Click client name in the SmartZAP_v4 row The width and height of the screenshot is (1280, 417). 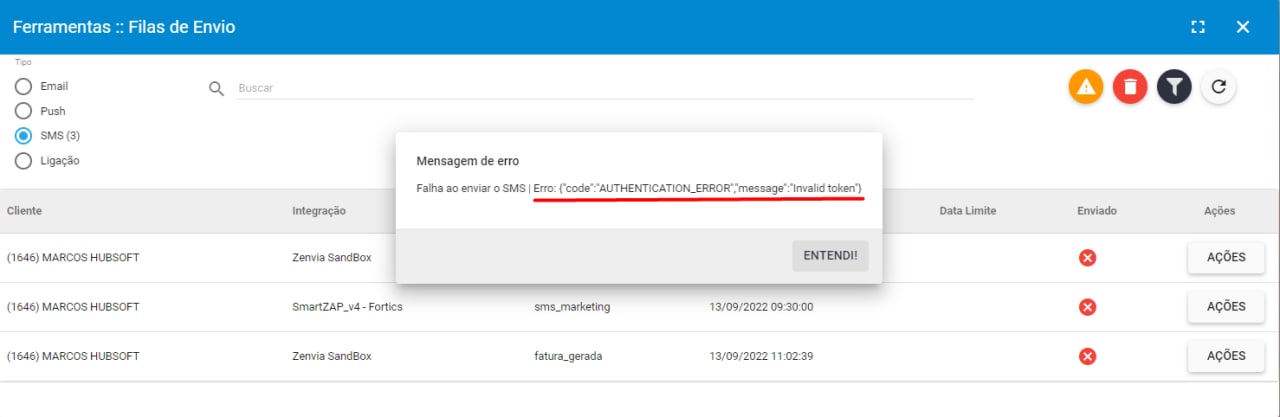pyautogui.click(x=73, y=307)
